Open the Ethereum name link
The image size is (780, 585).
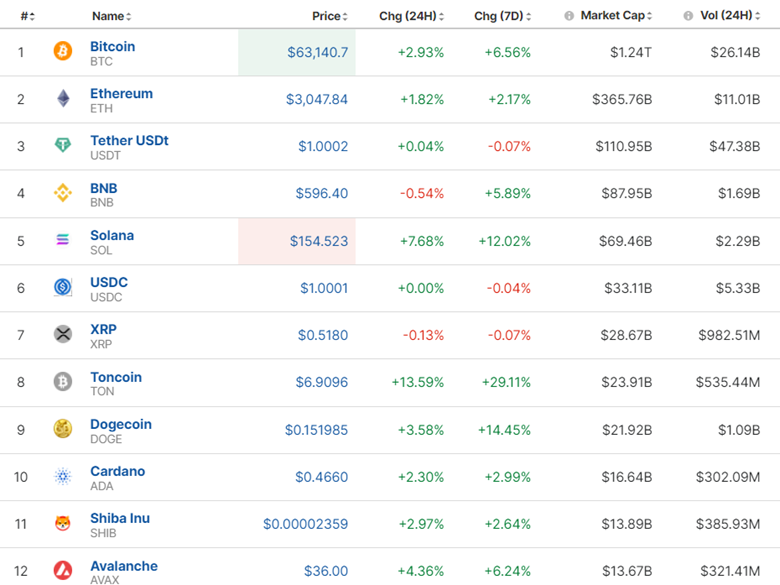(x=121, y=94)
